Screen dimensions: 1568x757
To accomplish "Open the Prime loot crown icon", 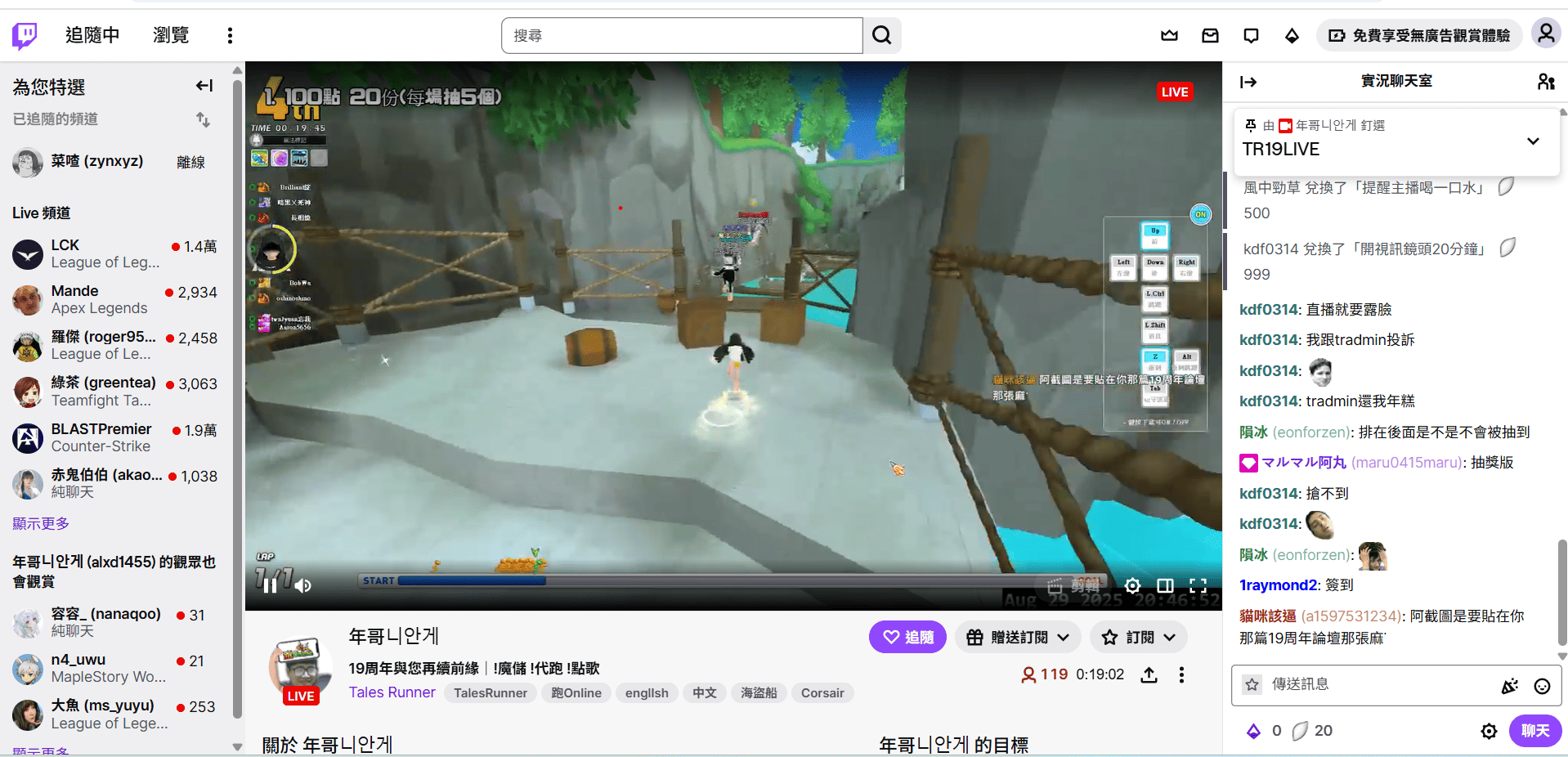I will pos(1169,35).
